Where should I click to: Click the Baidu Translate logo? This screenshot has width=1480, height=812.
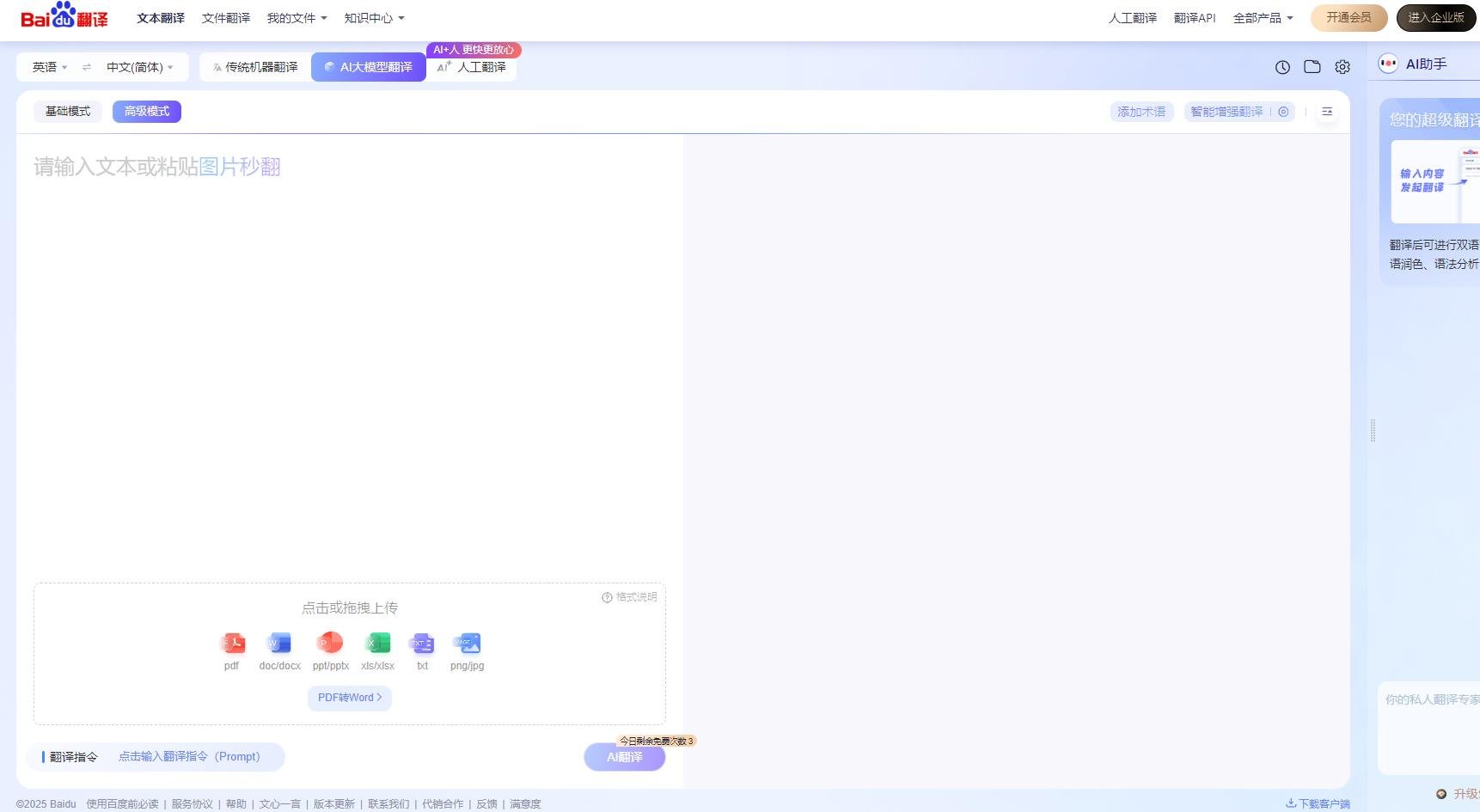pyautogui.click(x=64, y=16)
